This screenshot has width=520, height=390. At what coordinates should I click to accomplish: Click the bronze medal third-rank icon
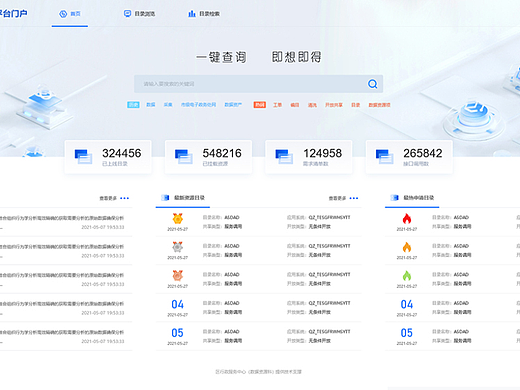click(178, 275)
